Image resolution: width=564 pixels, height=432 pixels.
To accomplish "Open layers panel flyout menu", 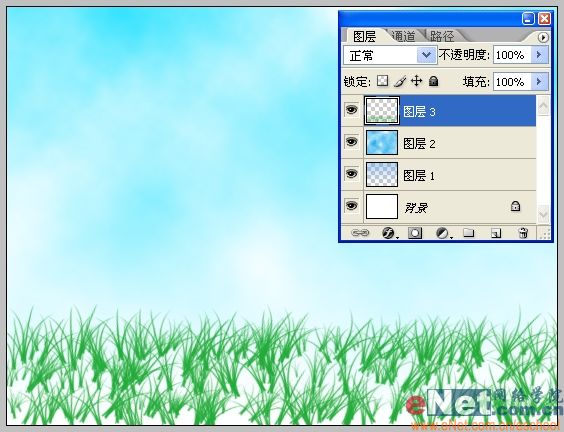I will (543, 37).
